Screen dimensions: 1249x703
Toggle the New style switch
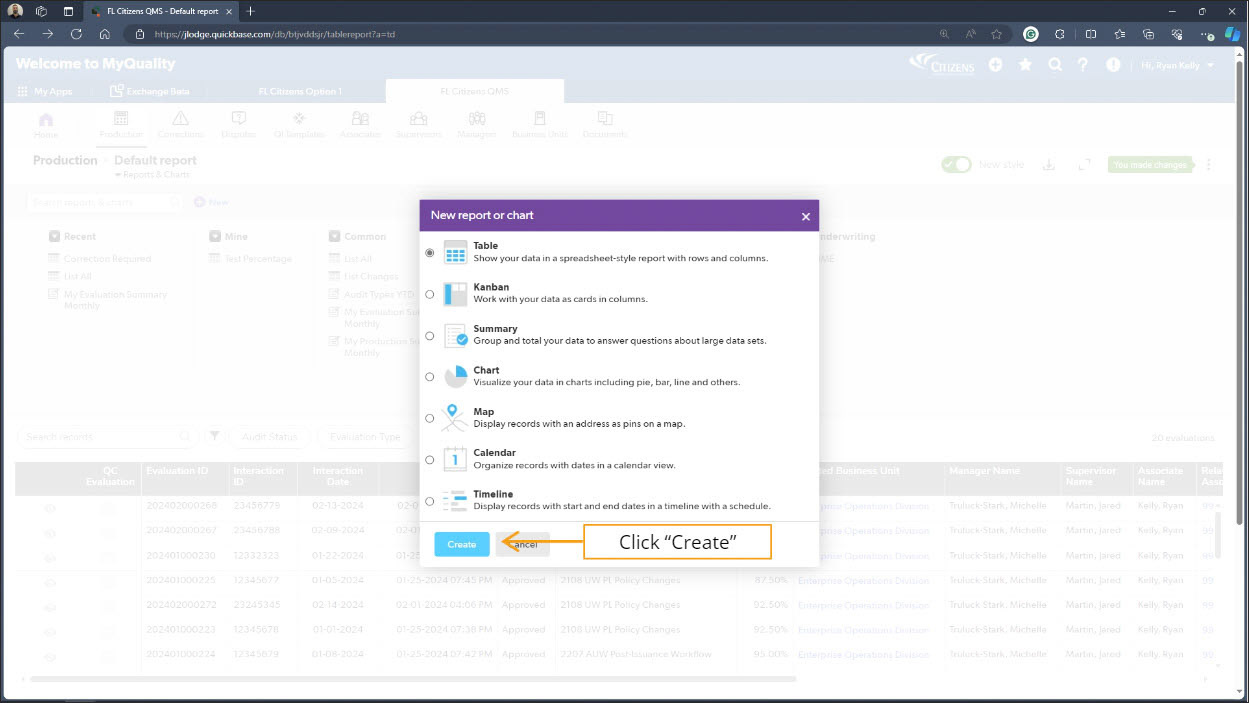[956, 164]
